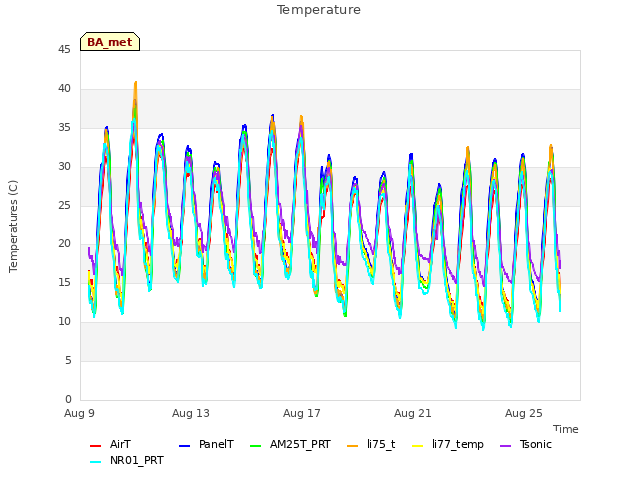This screenshot has height=480, width=640.
Task: Click the 25 y-axis value
Action: pyautogui.click(x=64, y=205)
